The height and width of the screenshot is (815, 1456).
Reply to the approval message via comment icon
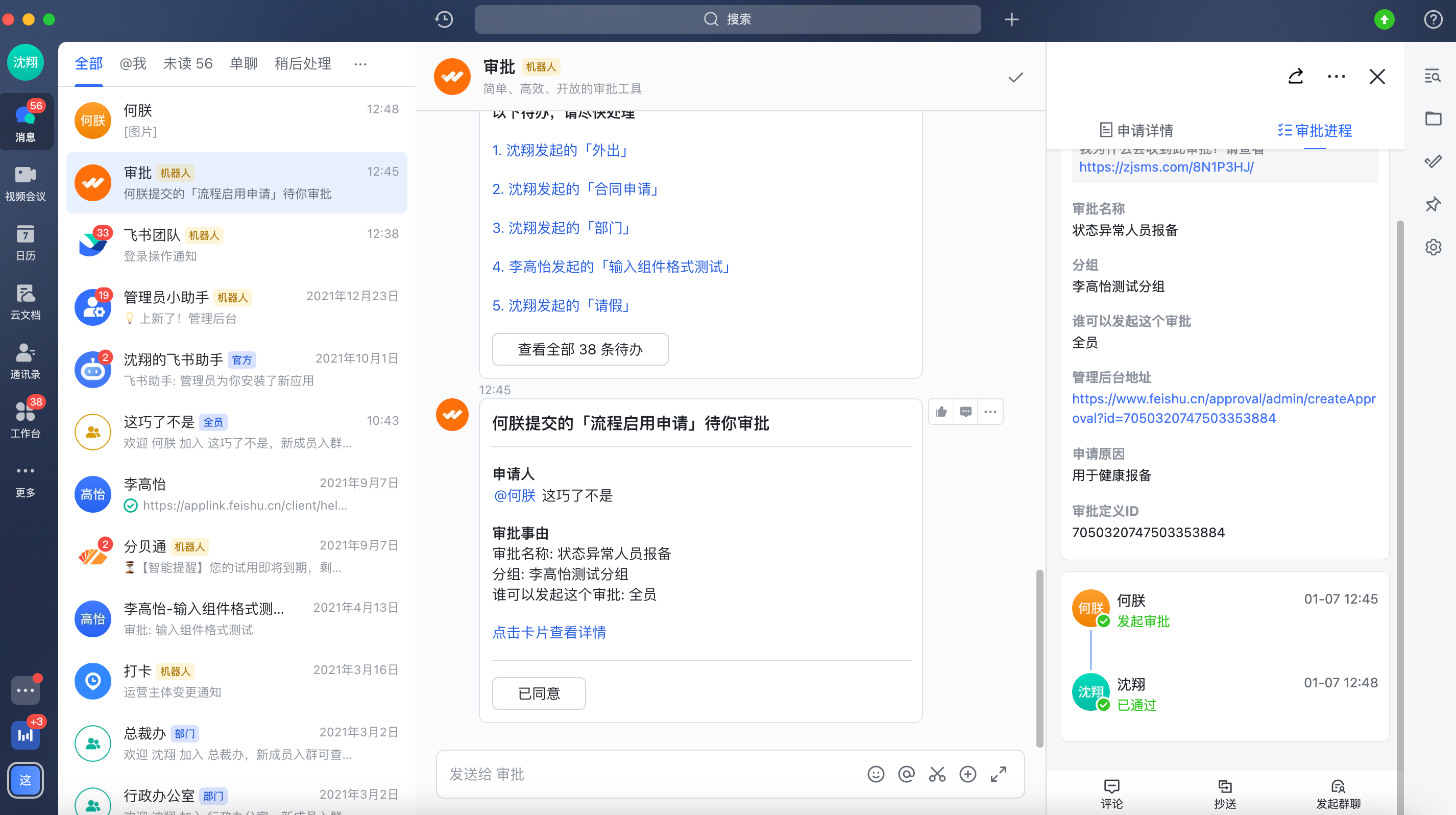tap(965, 412)
